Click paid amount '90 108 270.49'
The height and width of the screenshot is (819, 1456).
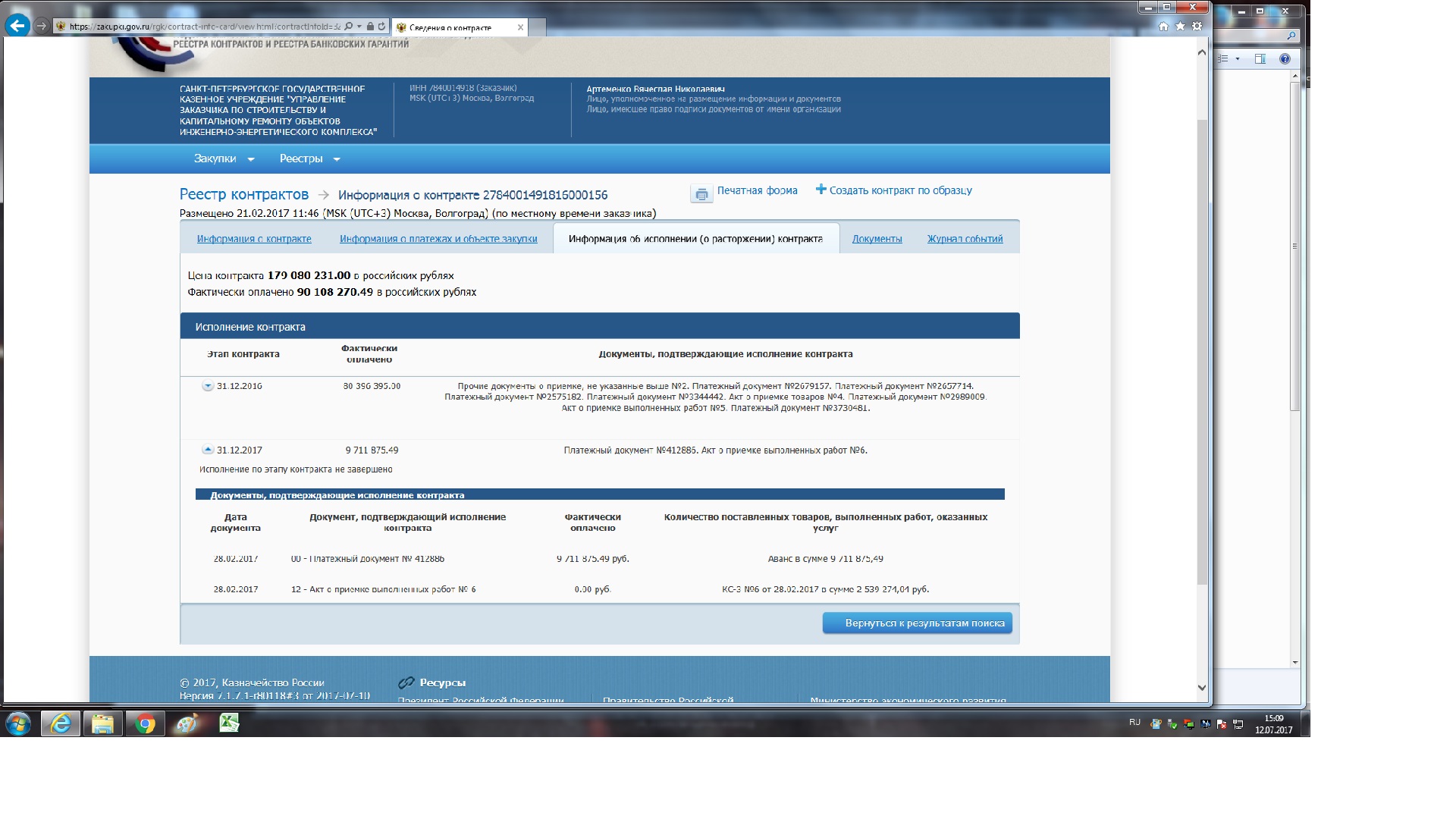334,292
